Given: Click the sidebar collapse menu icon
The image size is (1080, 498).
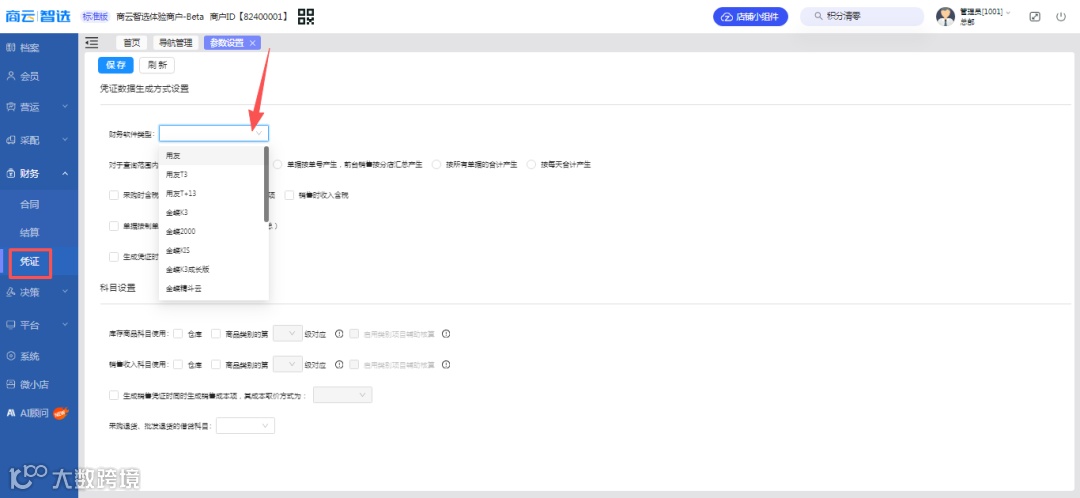Looking at the screenshot, I should pyautogui.click(x=92, y=43).
